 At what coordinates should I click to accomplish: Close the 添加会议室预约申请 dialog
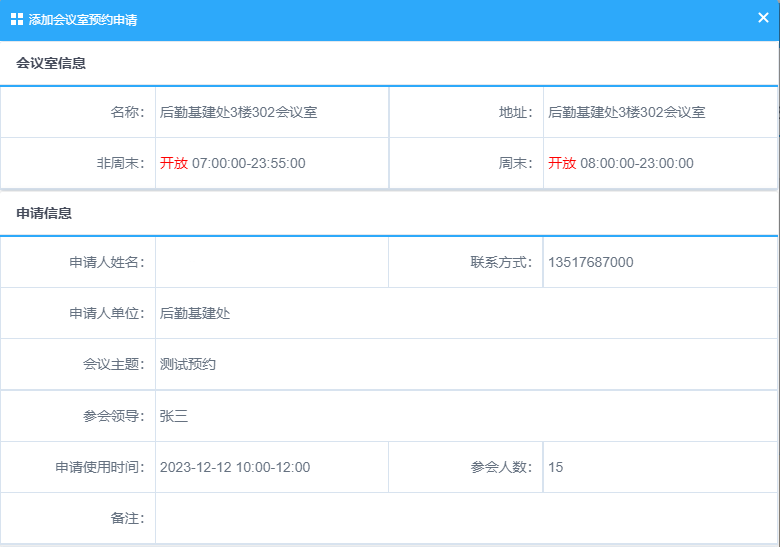coord(763,18)
